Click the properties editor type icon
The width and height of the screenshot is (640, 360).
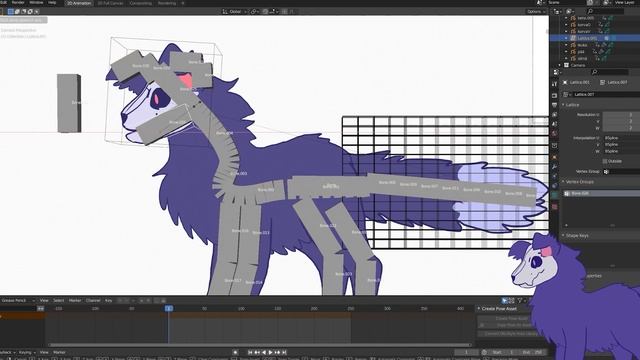click(557, 72)
